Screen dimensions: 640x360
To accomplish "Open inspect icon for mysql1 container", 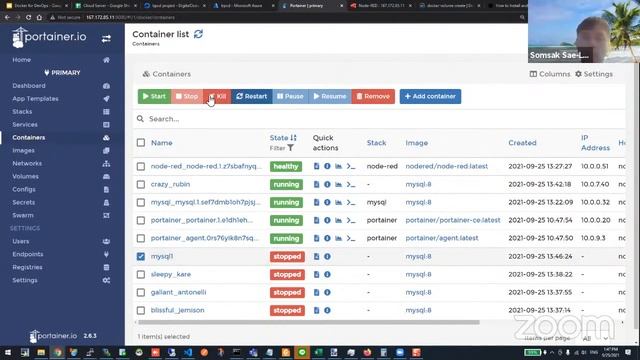I will pos(327,257).
